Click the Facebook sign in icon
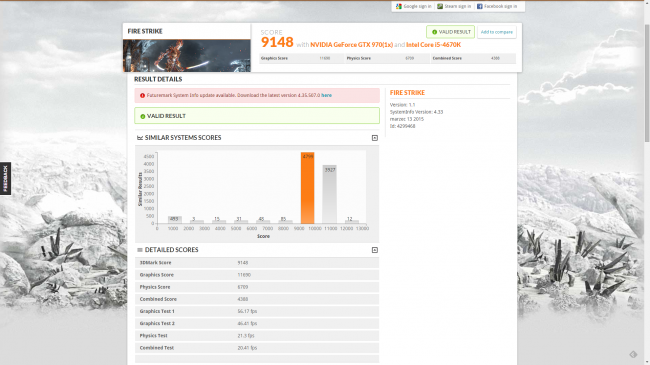Viewport: 650px width, 365px height. 480,6
